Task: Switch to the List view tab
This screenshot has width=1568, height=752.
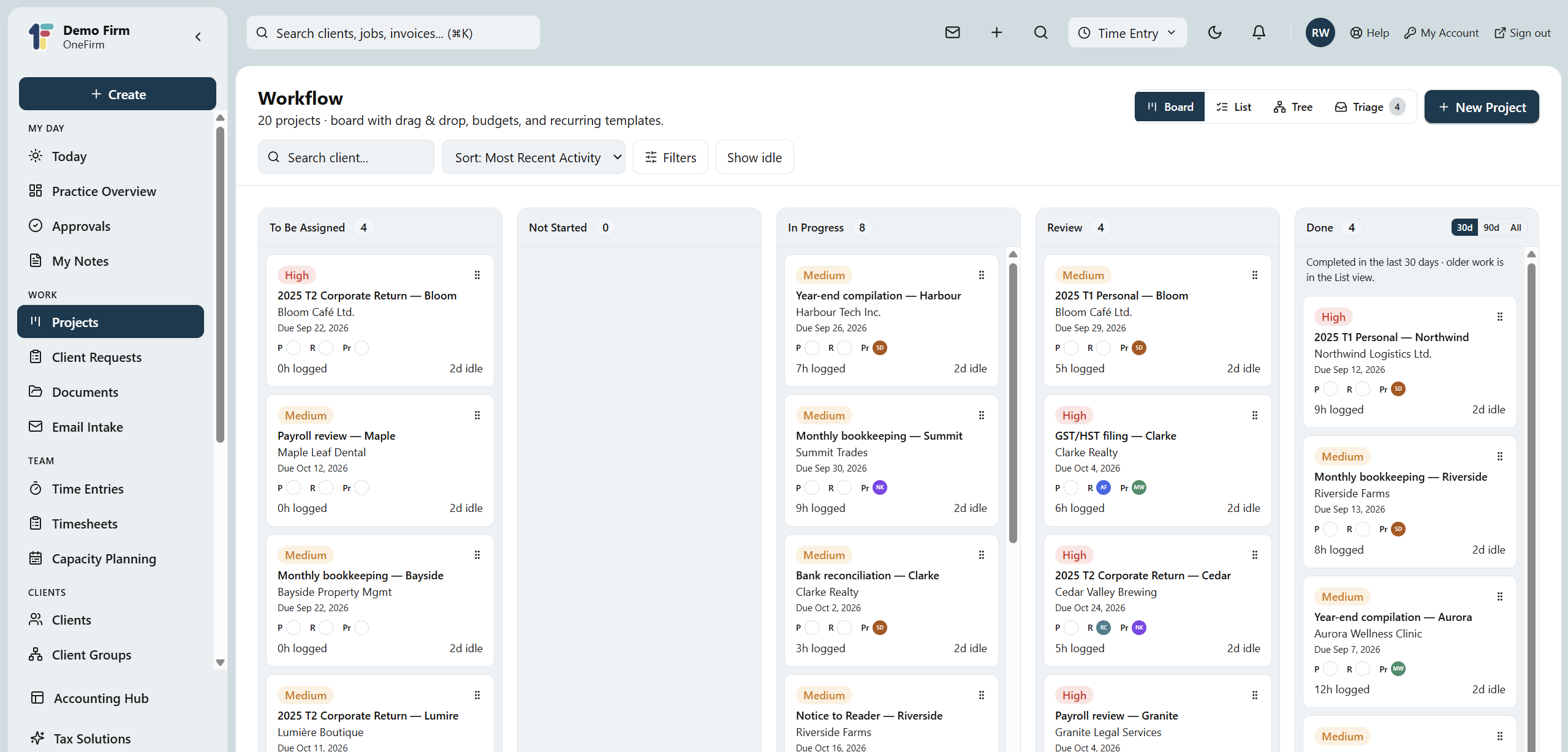Action: (1233, 107)
